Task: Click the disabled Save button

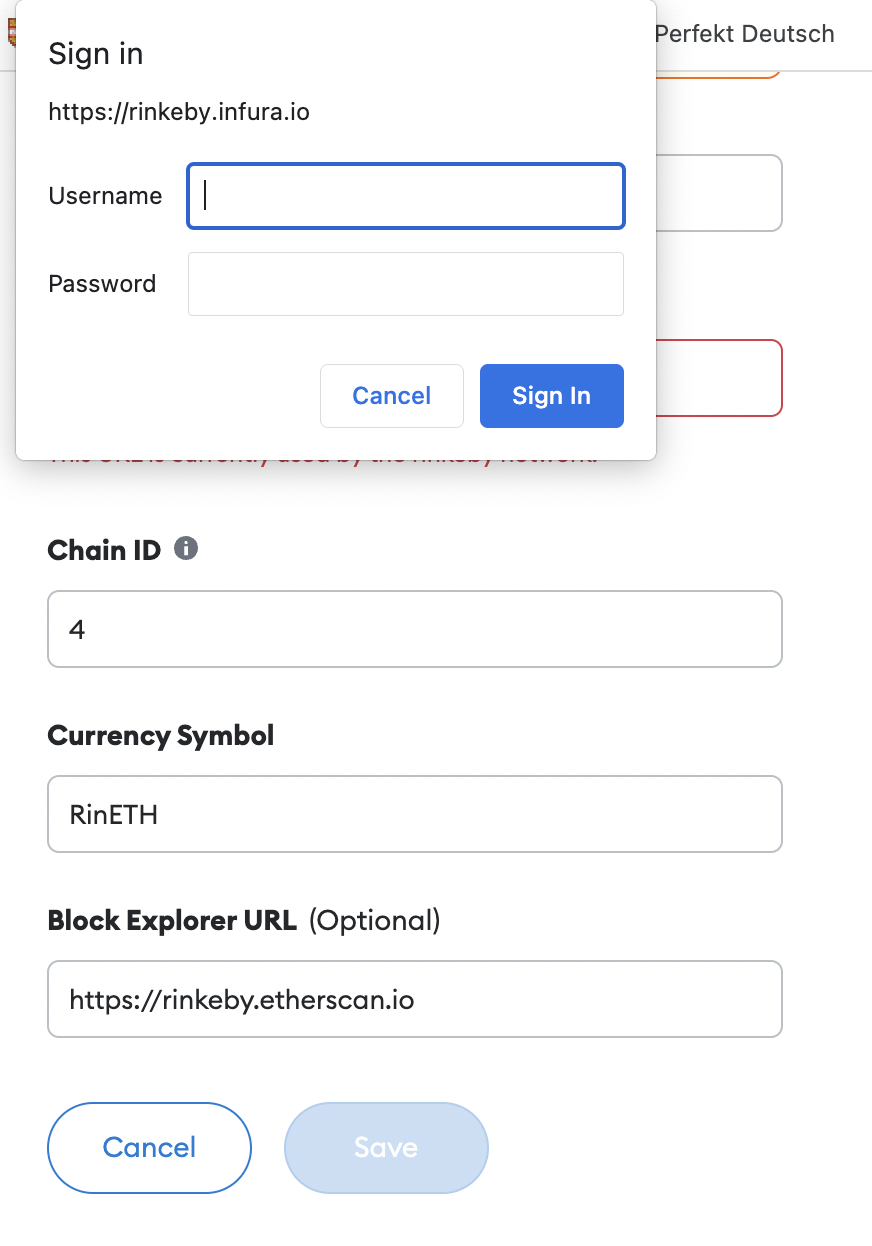Action: tap(386, 1148)
